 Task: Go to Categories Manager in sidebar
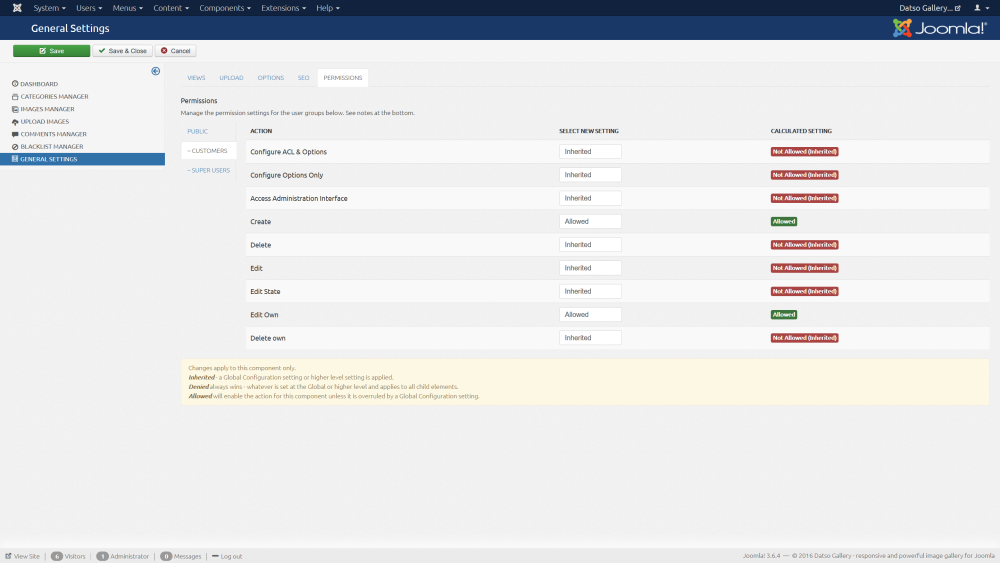tap(54, 97)
